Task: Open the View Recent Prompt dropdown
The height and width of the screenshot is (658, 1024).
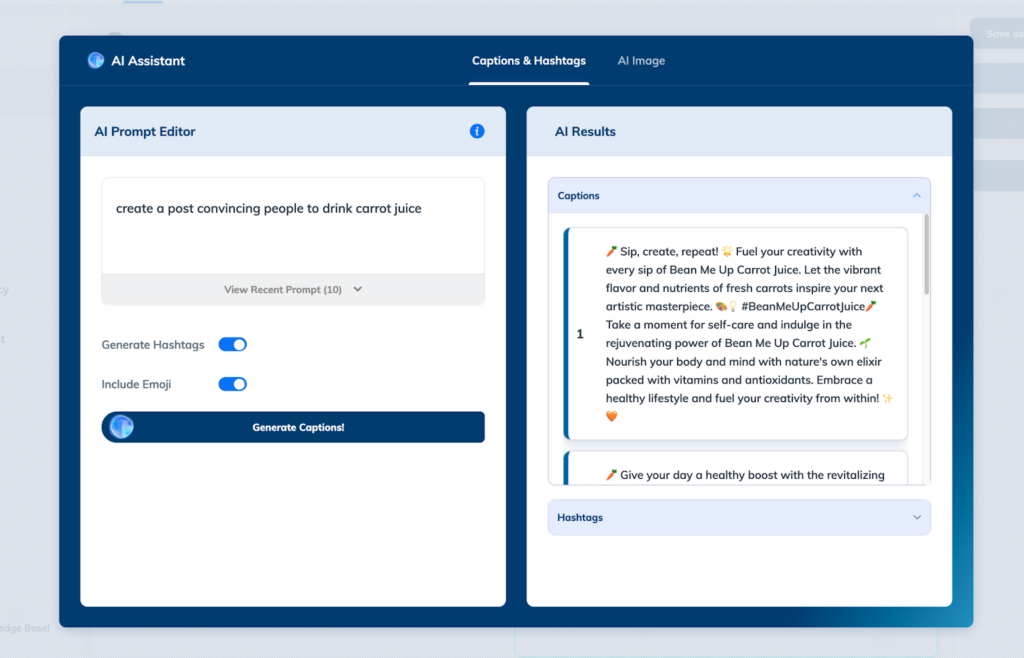Action: pyautogui.click(x=293, y=290)
